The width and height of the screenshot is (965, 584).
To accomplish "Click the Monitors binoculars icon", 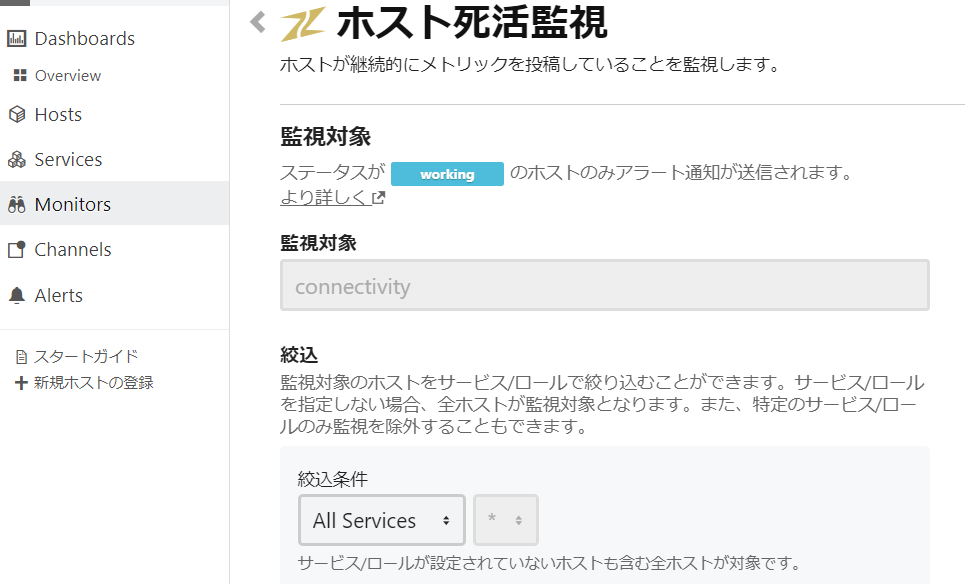I will coord(17,204).
